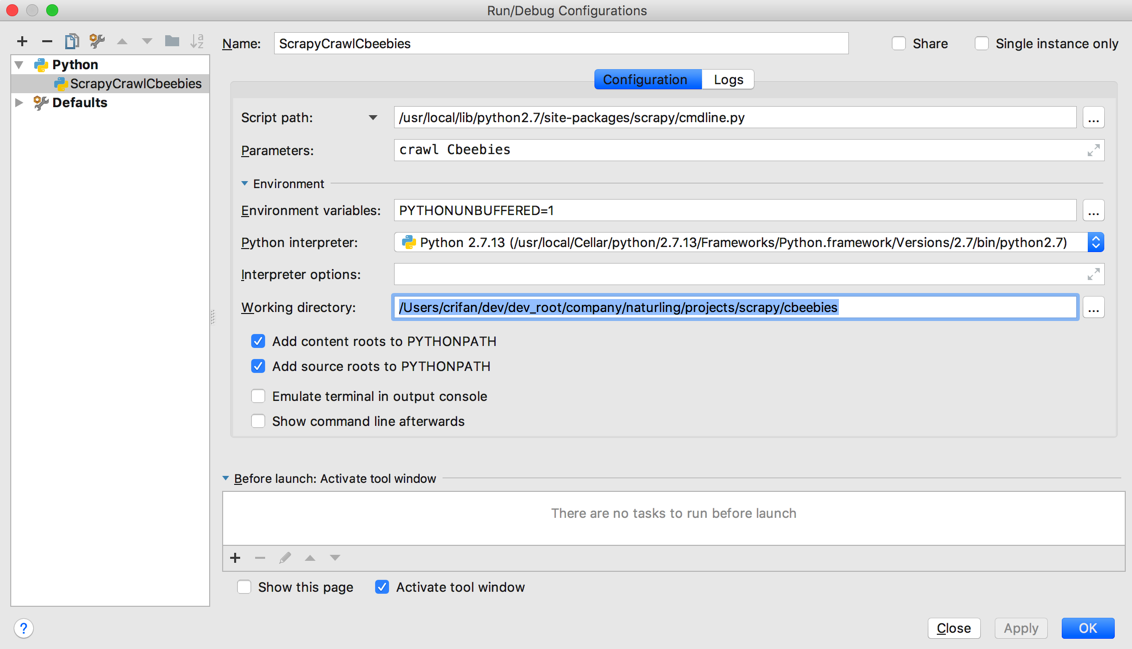Image resolution: width=1132 pixels, height=649 pixels.
Task: Expand the Parameters field editor
Action: [x=1093, y=150]
